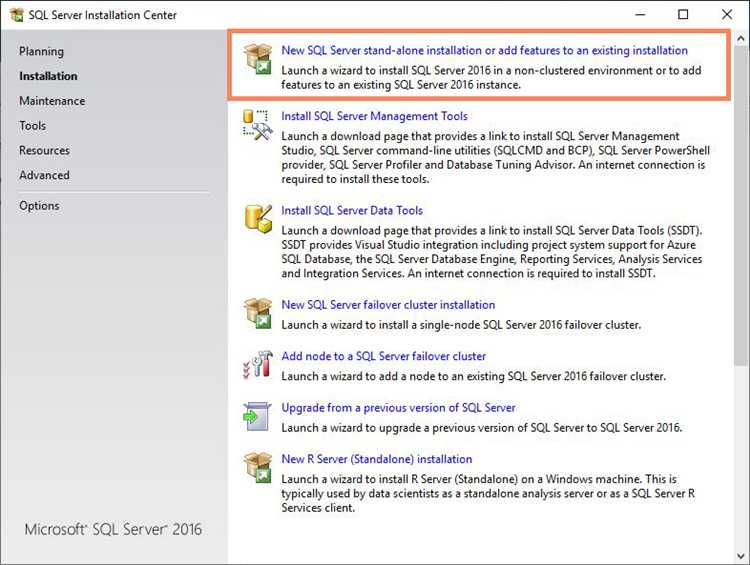Screen dimensions: 750x565
Task: Click the scrollbar down arrow
Action: click(741, 556)
